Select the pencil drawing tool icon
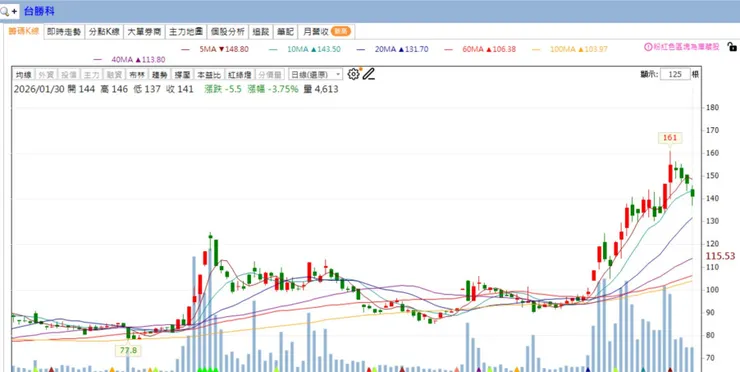 pyautogui.click(x=368, y=74)
